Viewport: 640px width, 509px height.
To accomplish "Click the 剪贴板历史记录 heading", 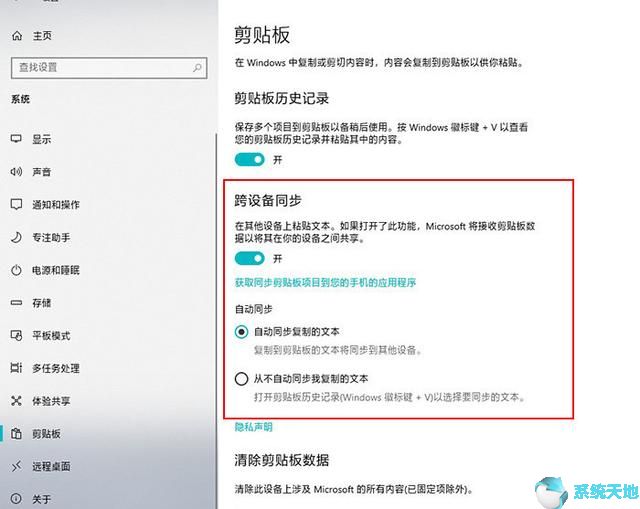I will point(282,98).
